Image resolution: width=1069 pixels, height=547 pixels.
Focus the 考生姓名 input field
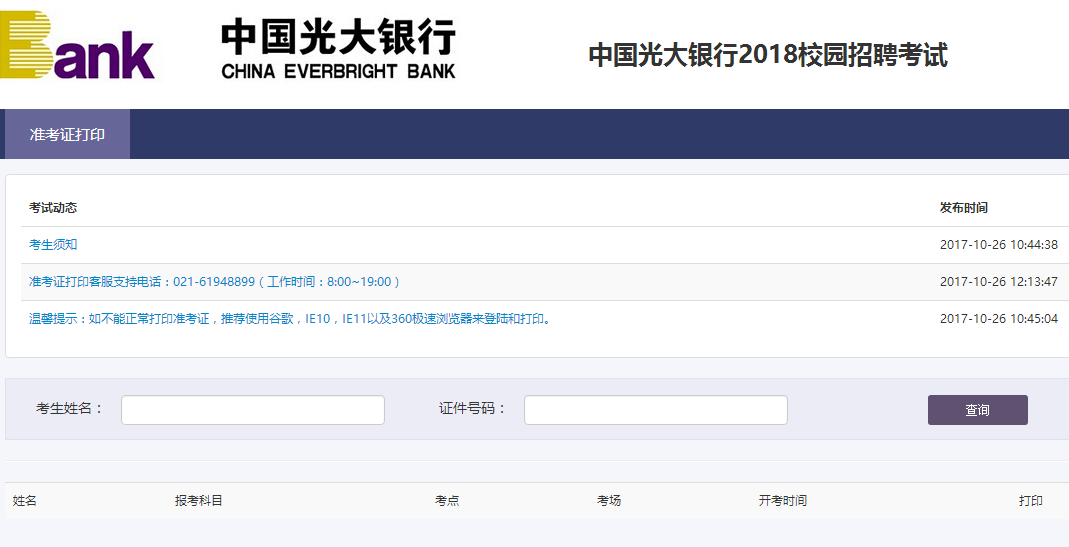[253, 410]
